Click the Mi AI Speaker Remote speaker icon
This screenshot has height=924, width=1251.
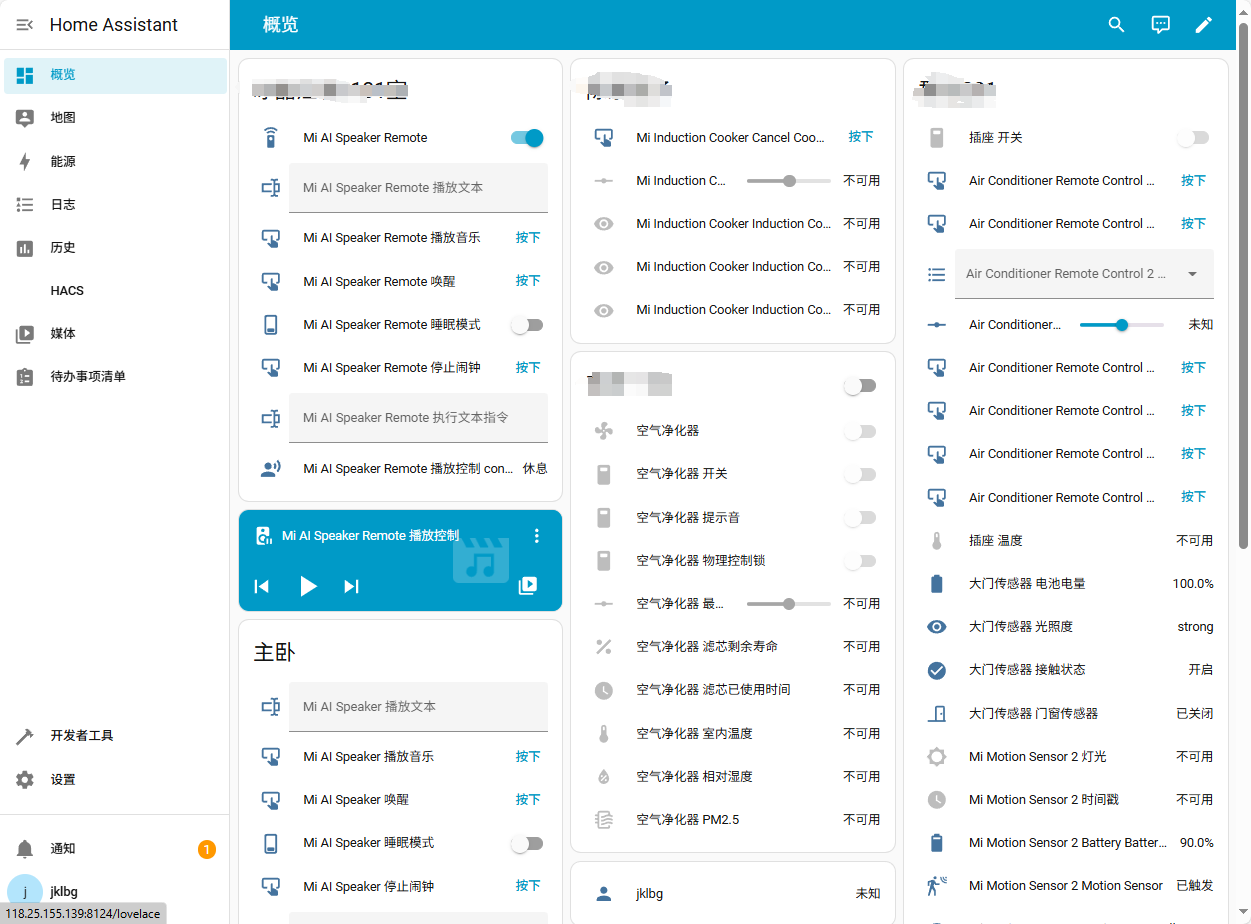pos(270,138)
